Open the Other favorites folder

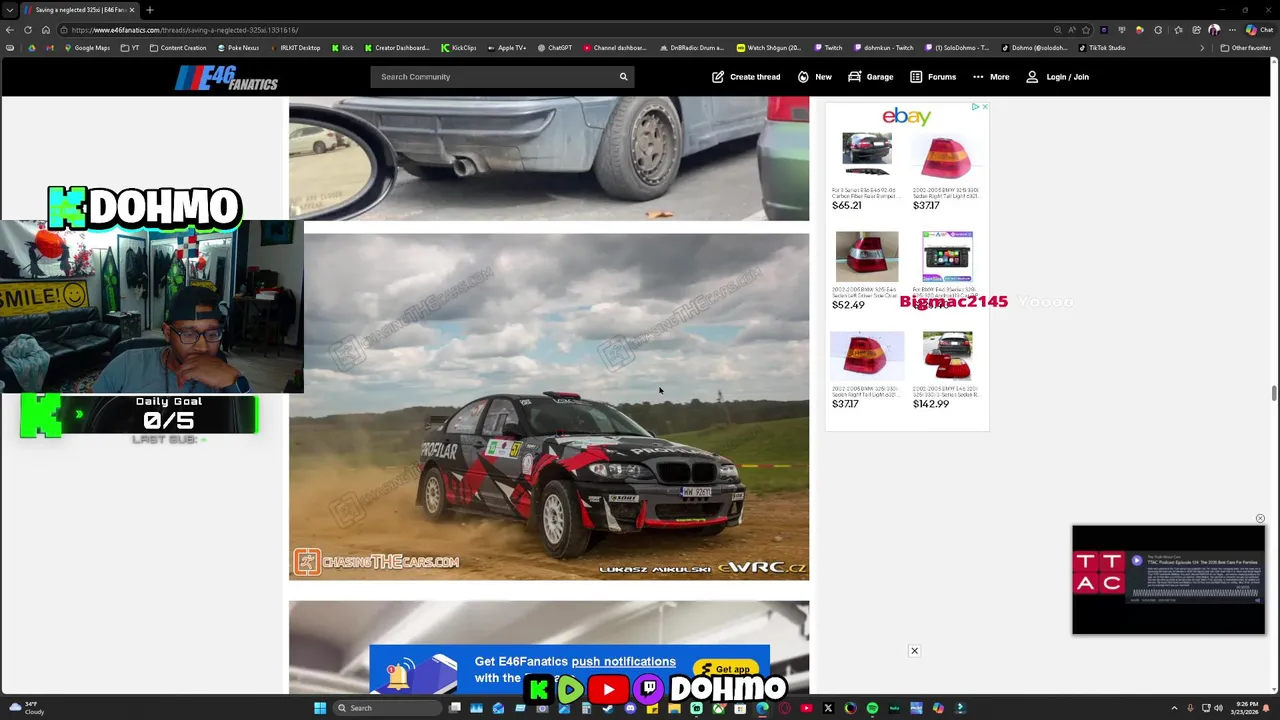[x=1245, y=48]
